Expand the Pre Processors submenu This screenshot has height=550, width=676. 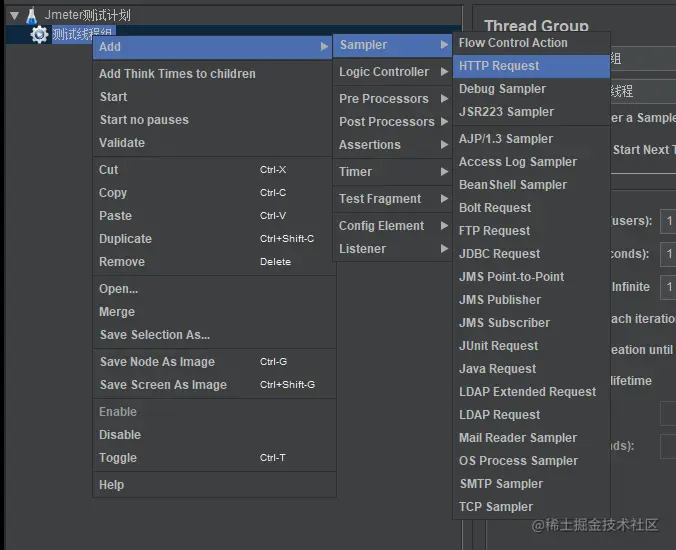(393, 99)
